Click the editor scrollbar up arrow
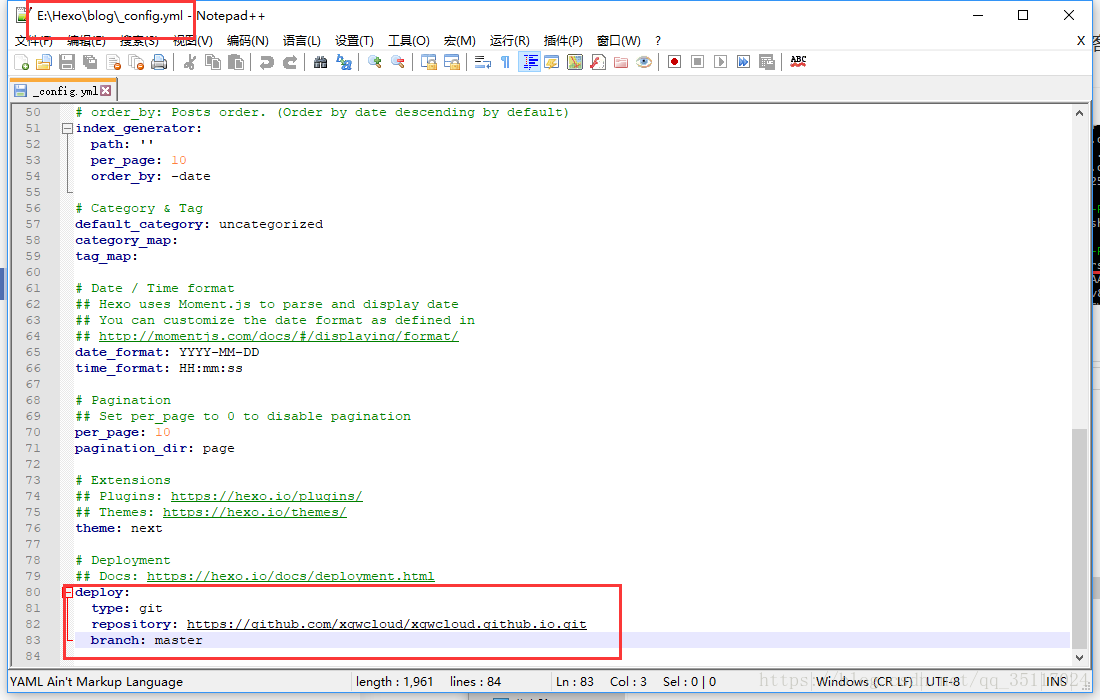This screenshot has width=1100, height=700. click(x=1079, y=113)
